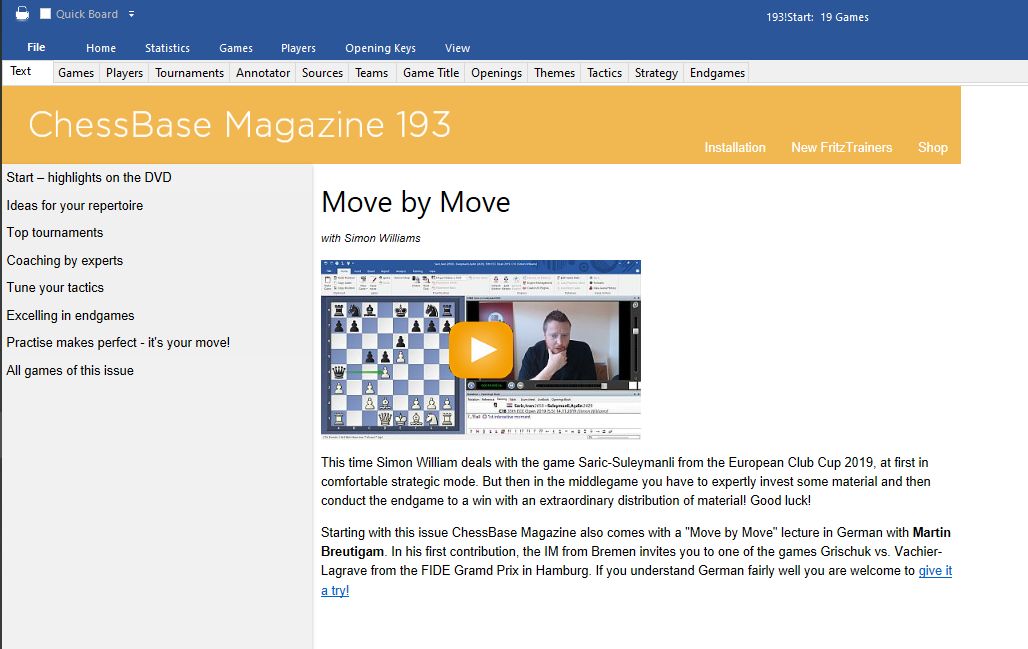Open 'Practise makes perfect - it's your move!'

tap(118, 343)
